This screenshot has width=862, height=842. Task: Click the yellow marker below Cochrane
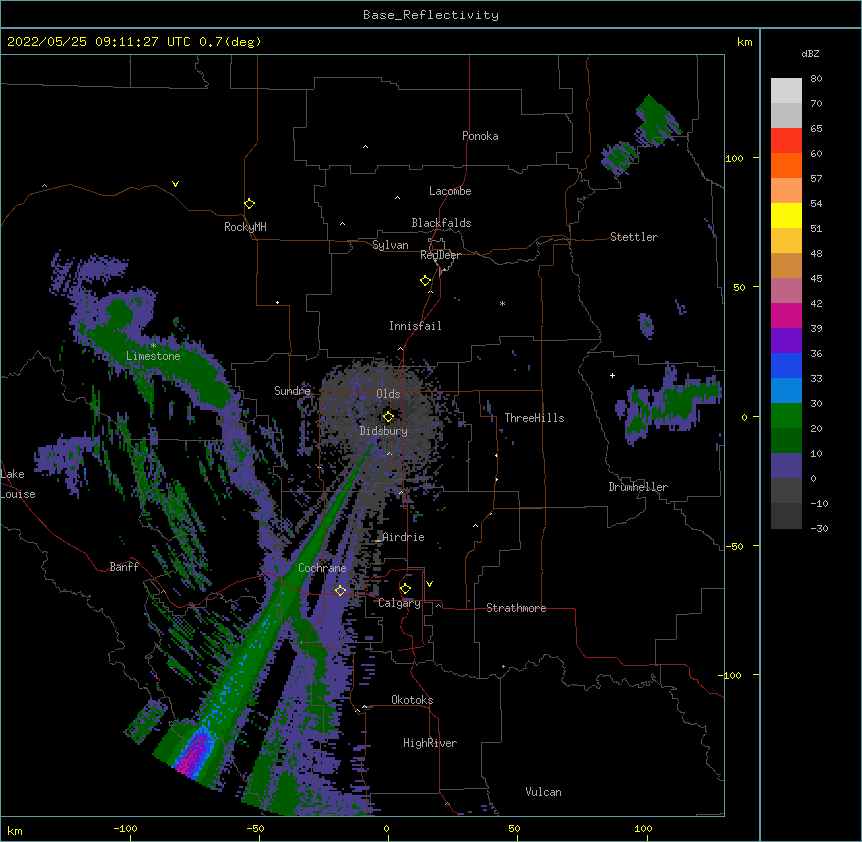[340, 590]
